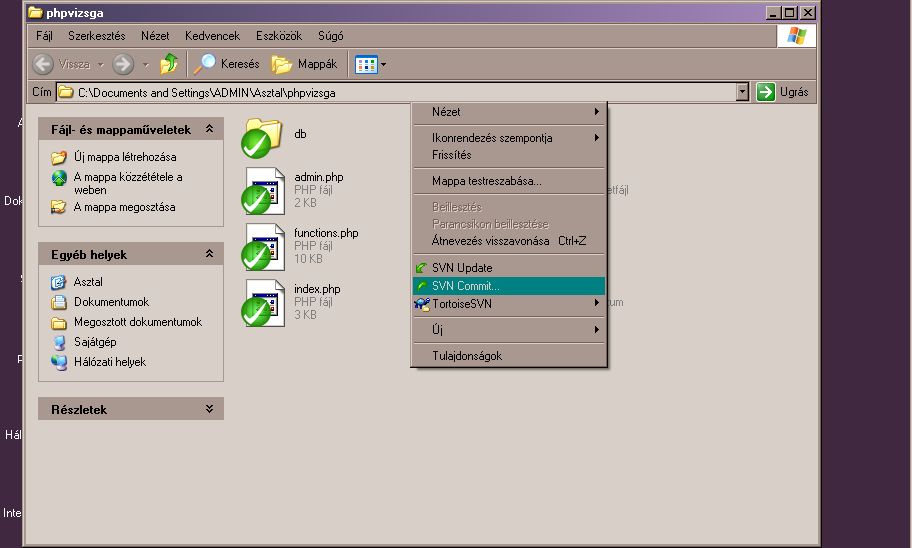Click A mappa megosztása link
Viewport: 912px width, 548px height.
point(124,207)
